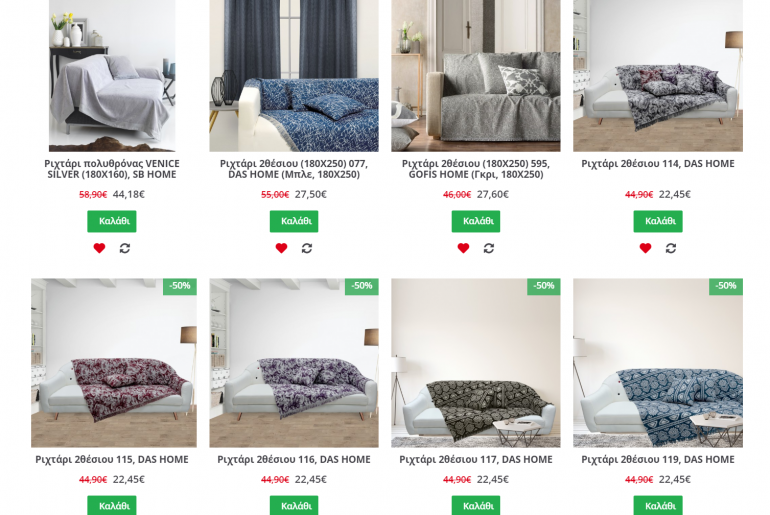This screenshot has height=515, width=770.
Task: Click the burgundy throw 115 product image
Action: [x=114, y=363]
